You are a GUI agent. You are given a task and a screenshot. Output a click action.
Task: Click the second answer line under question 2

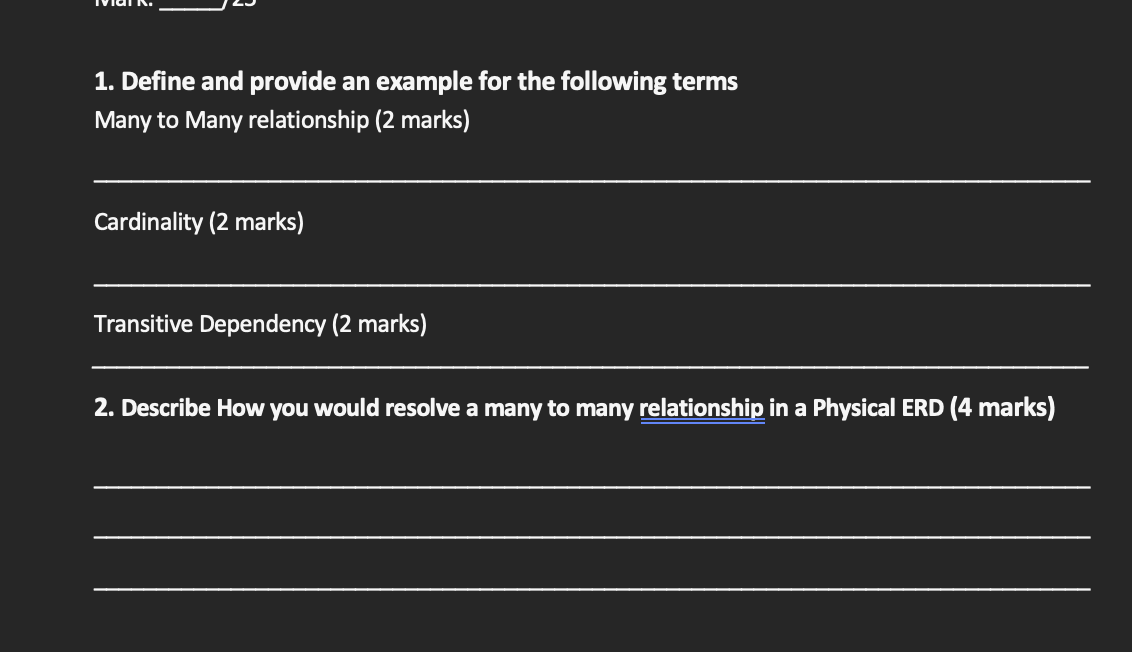pyautogui.click(x=590, y=537)
